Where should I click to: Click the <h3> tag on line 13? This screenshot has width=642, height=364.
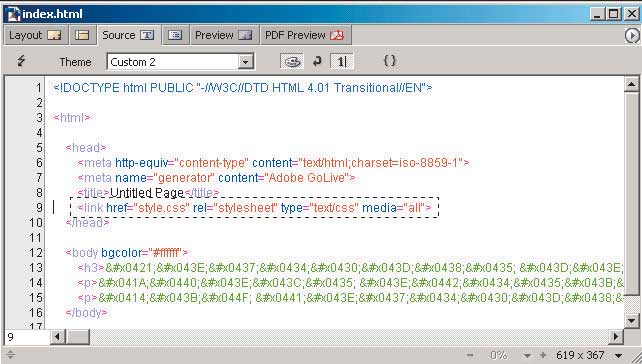click(x=91, y=268)
